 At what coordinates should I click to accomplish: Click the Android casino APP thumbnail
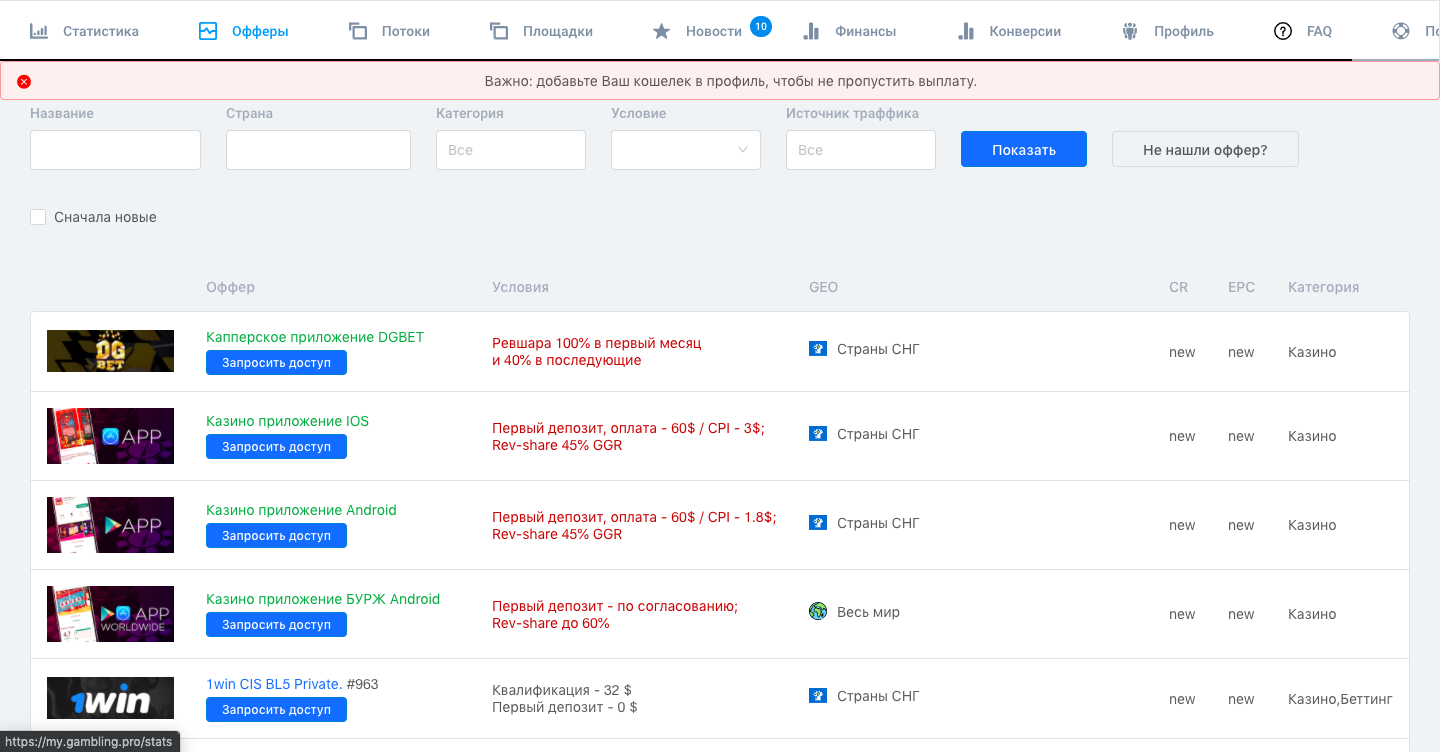tap(110, 525)
